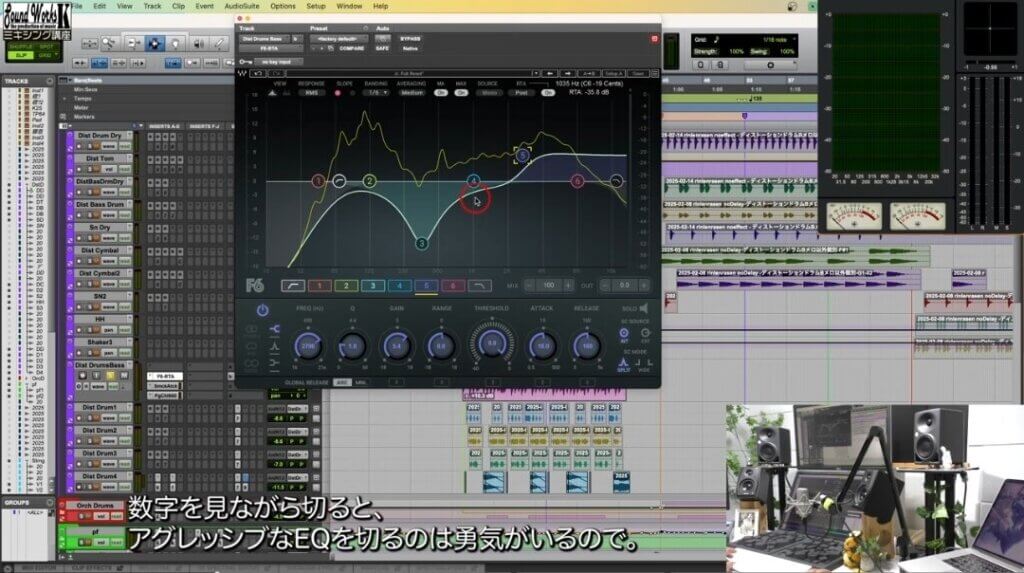The image size is (1024, 573).
Task: Select the SPLIT sidechain mode icon
Action: coord(624,365)
